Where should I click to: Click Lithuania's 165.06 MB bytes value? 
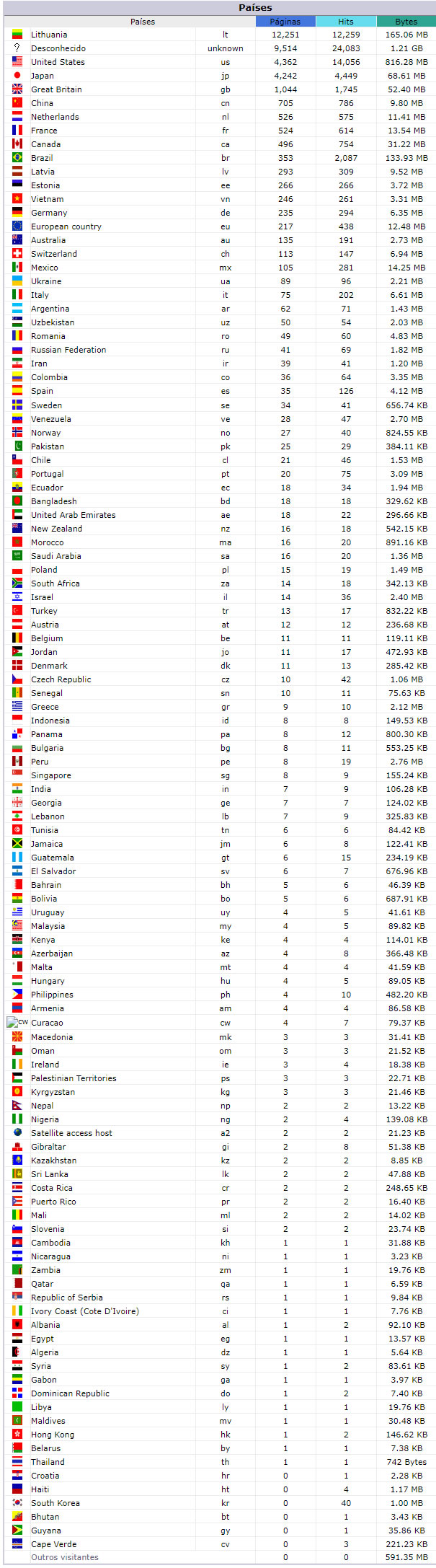coord(406,35)
